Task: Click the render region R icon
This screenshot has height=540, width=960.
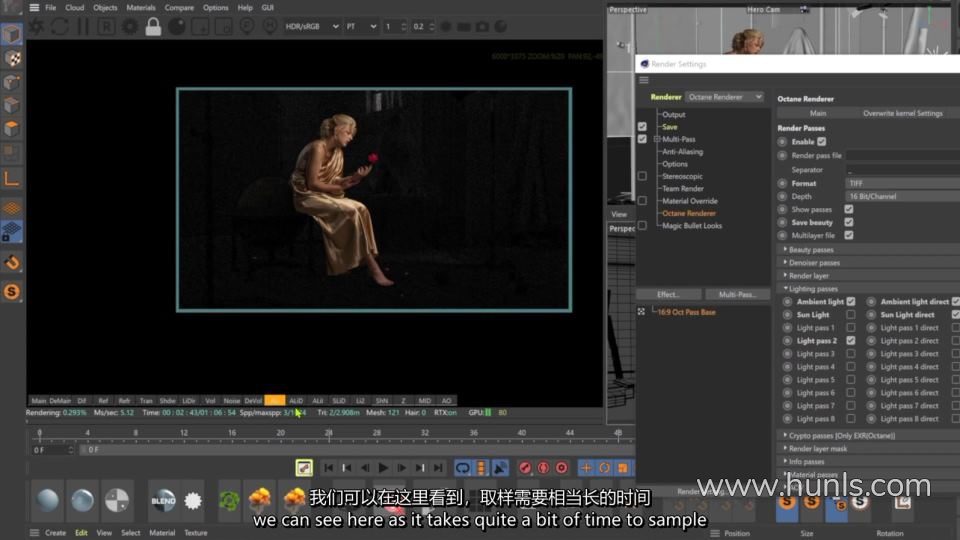Action: point(106,27)
